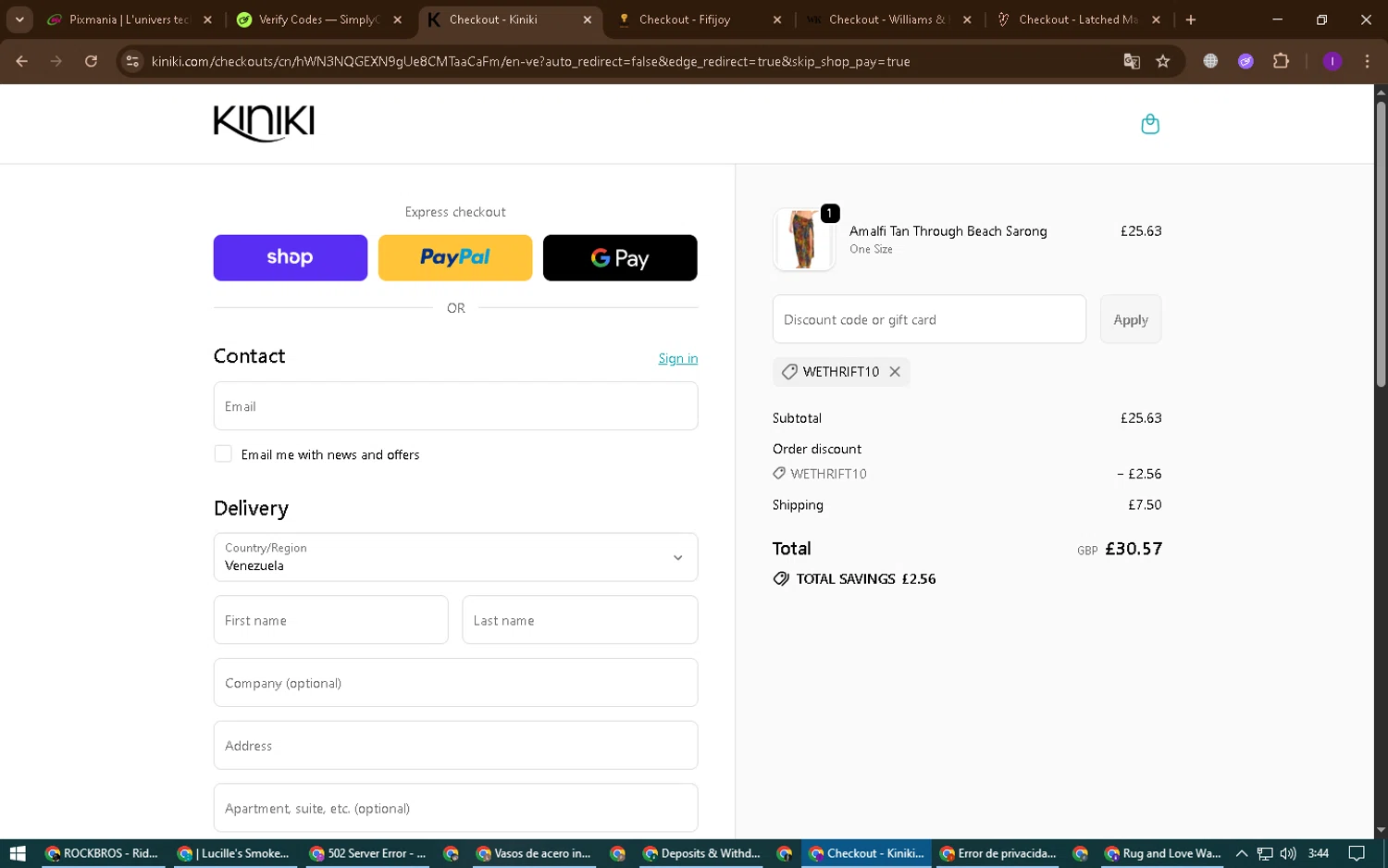The height and width of the screenshot is (868, 1388).
Task: Go back to previous page
Action: (x=22, y=61)
